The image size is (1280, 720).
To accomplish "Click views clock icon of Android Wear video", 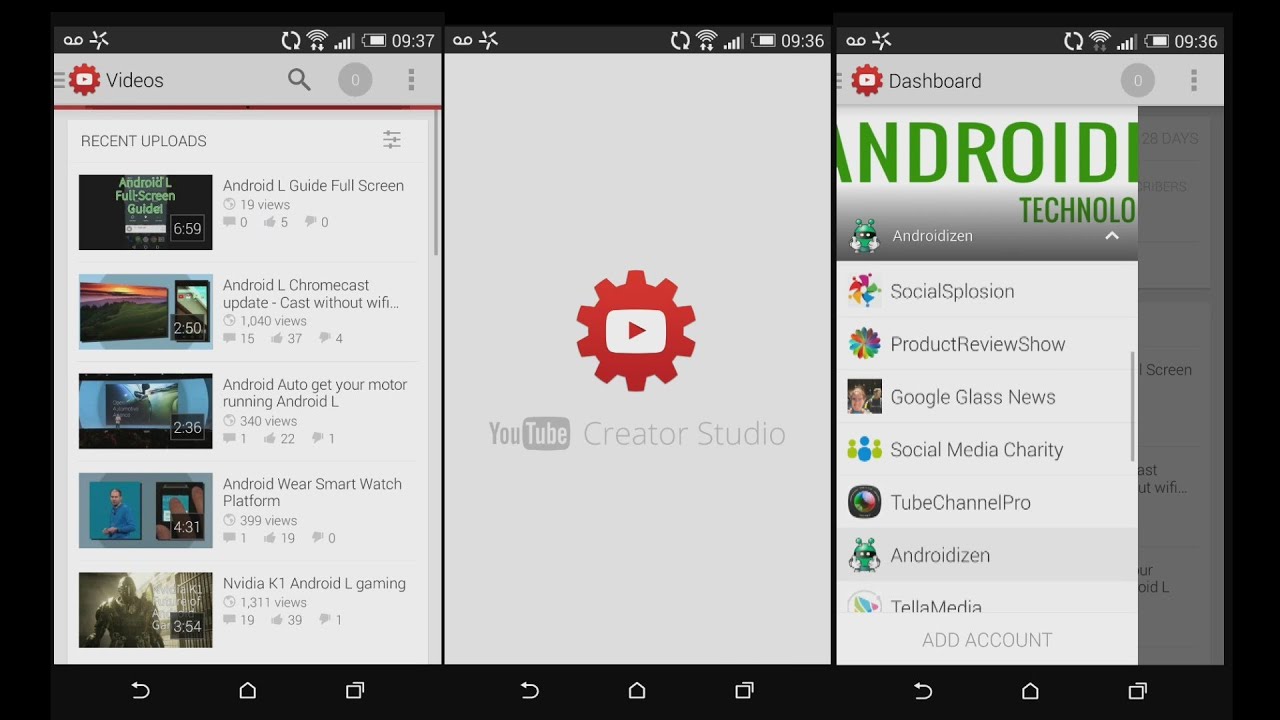I will point(230,520).
